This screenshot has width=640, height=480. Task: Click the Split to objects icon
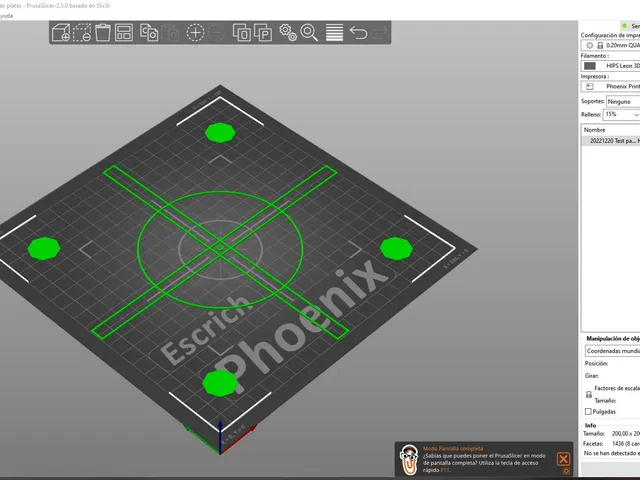pyautogui.click(x=242, y=33)
